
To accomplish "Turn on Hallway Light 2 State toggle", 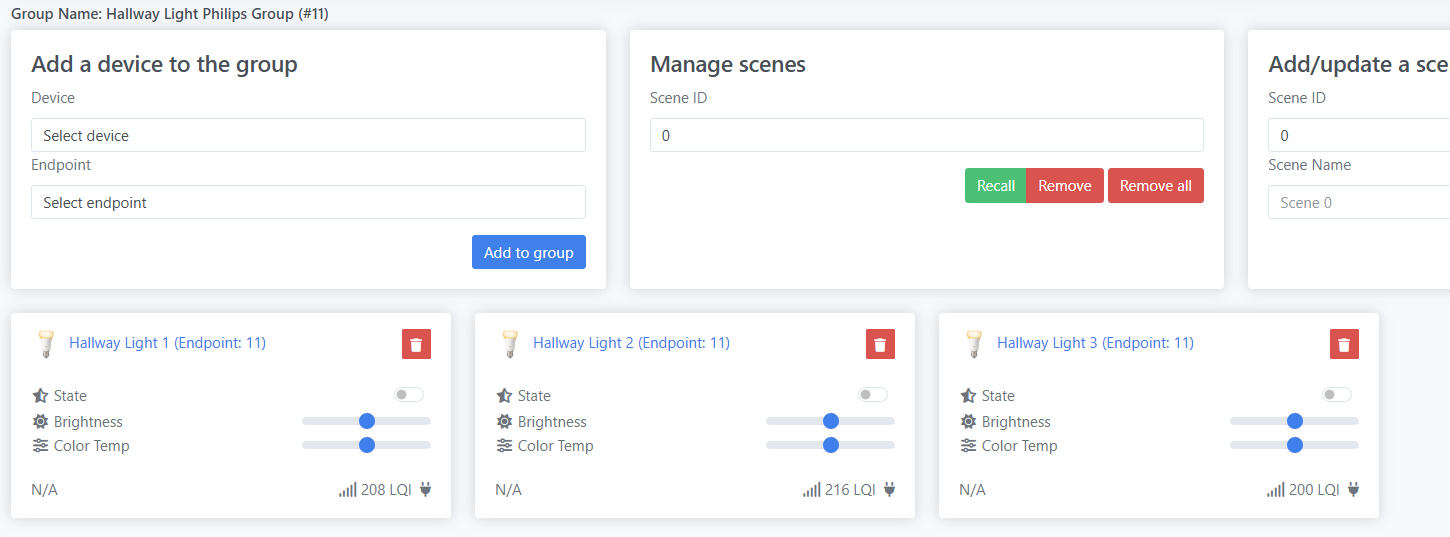I will tap(873, 395).
